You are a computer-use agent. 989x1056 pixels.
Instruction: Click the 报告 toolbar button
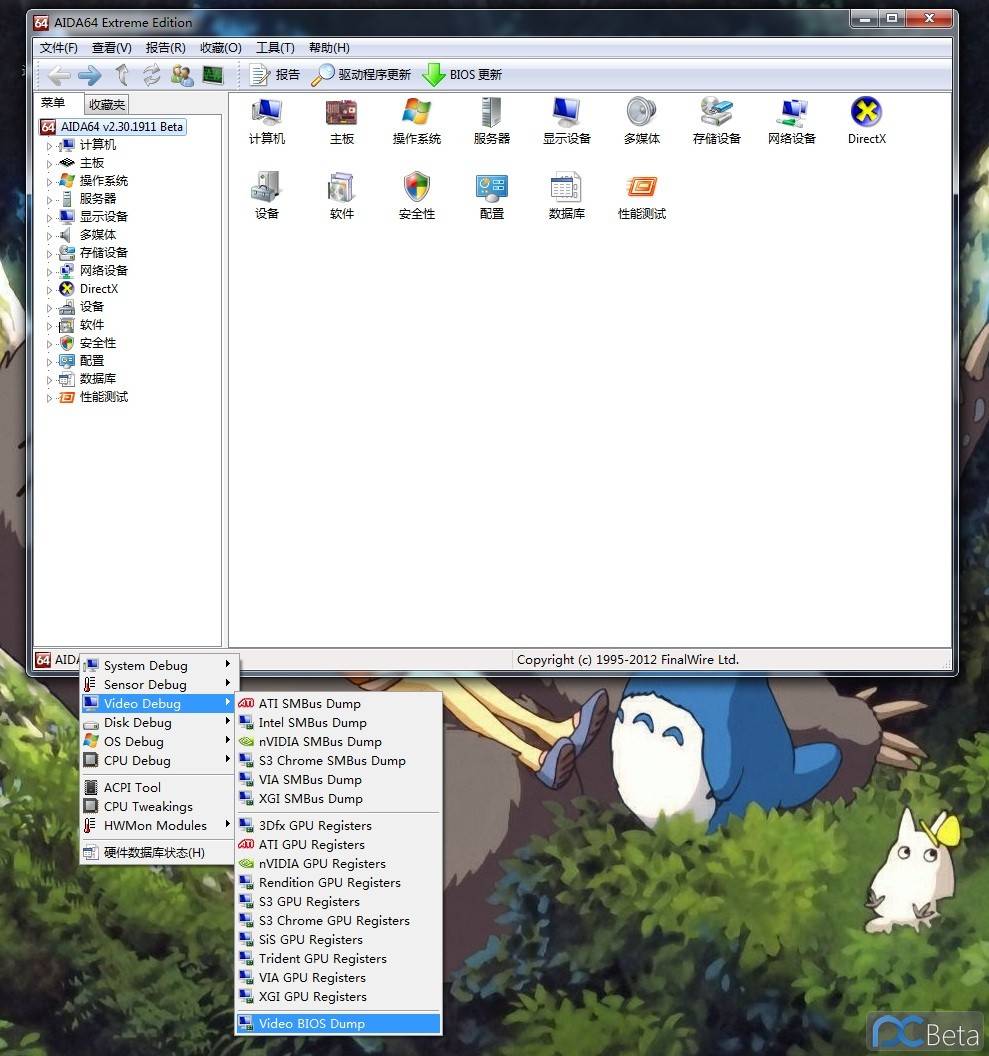pyautogui.click(x=276, y=75)
